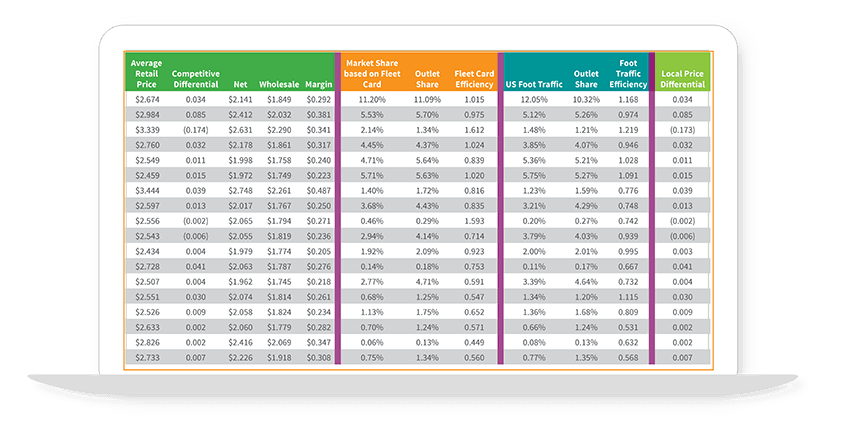Click the Average Retail Price column header
This screenshot has width=850, height=425.
(146, 73)
